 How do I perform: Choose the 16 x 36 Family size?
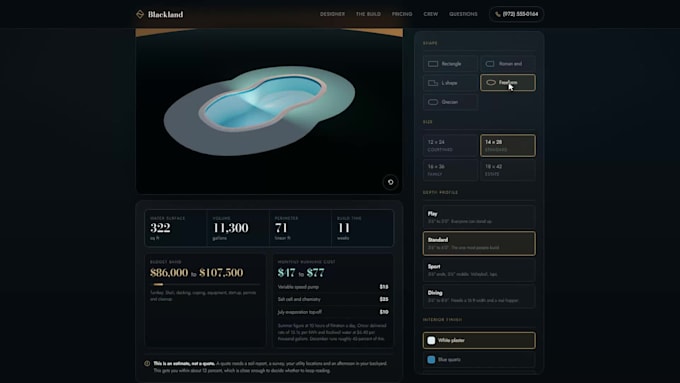(450, 170)
